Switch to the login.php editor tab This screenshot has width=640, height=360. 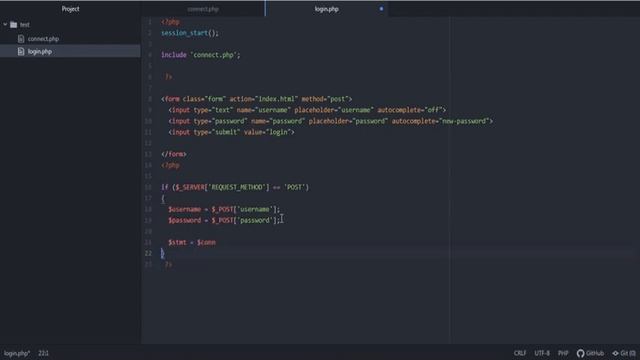point(326,9)
